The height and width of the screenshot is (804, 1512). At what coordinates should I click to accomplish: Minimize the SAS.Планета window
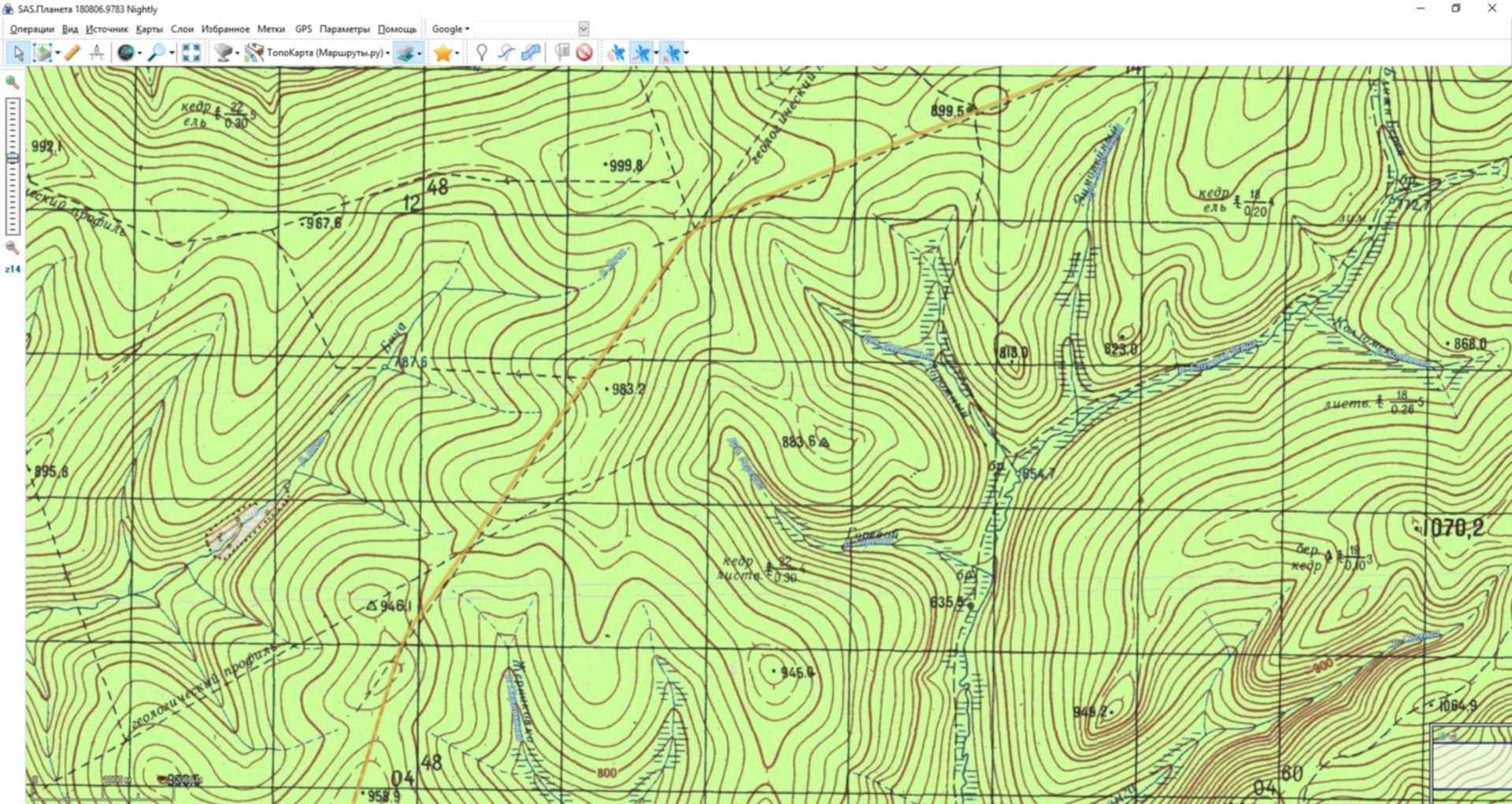[1421, 9]
